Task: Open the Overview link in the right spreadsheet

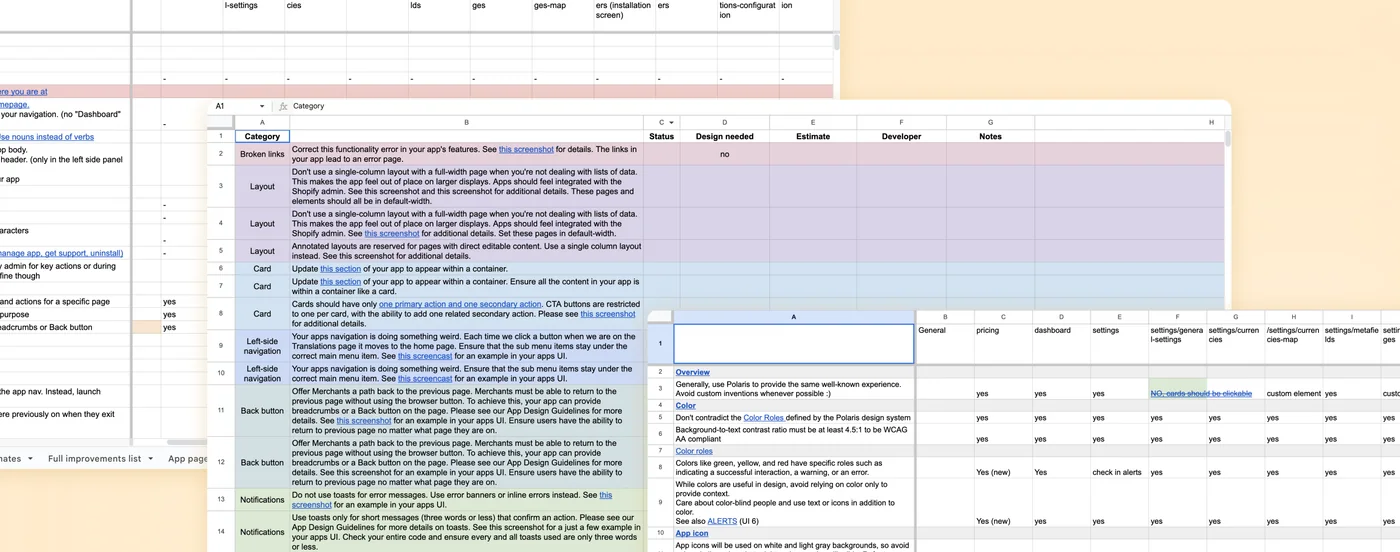Action: 692,372
